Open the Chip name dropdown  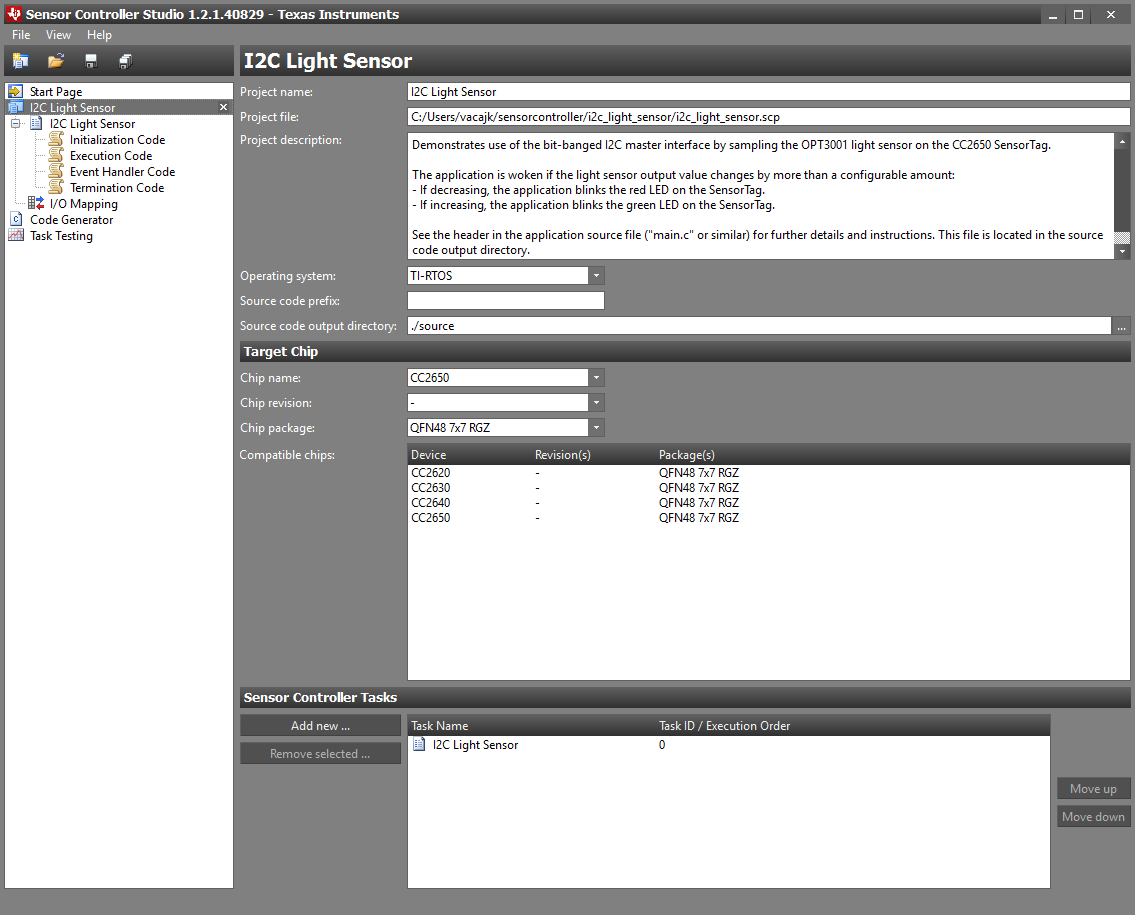tap(596, 378)
